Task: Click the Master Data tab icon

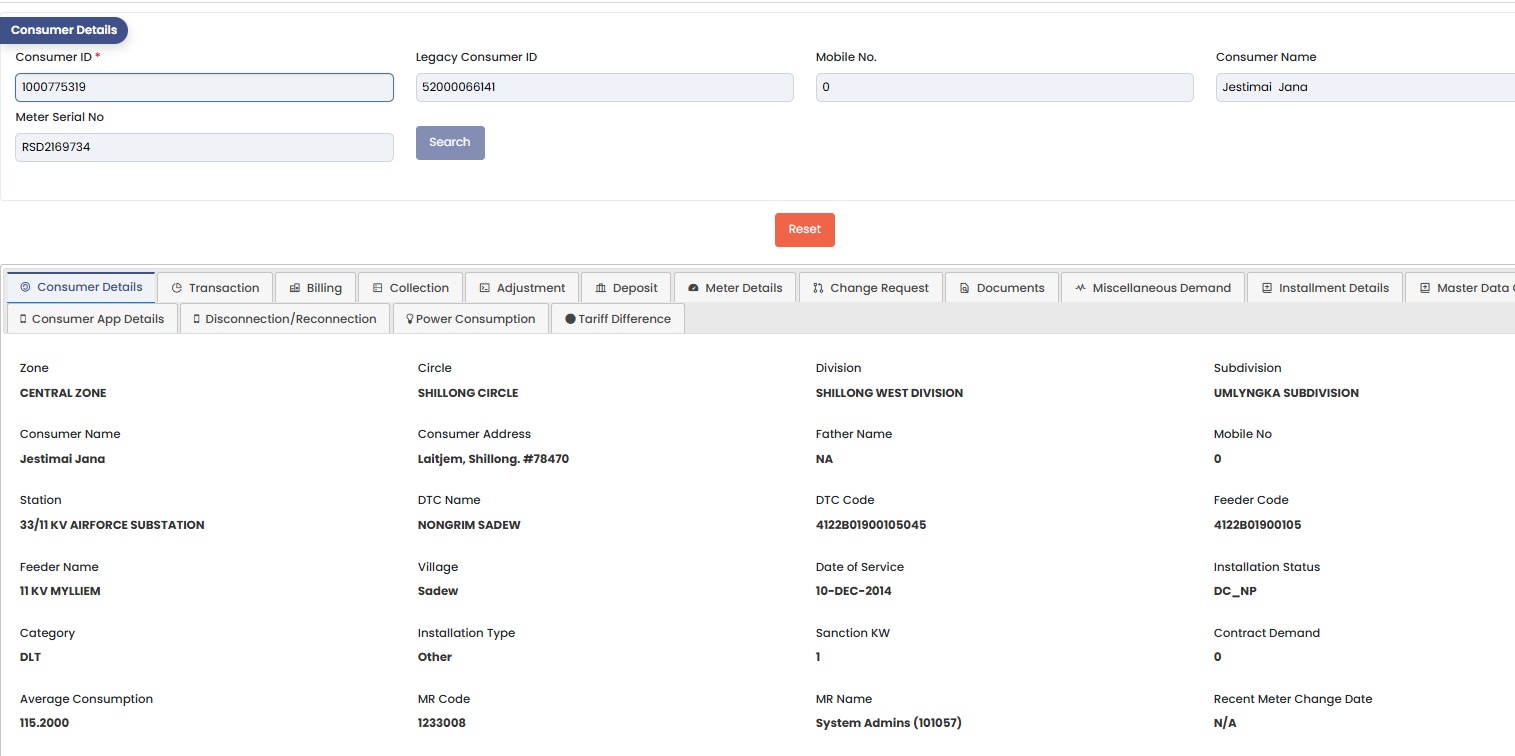Action: [1425, 288]
